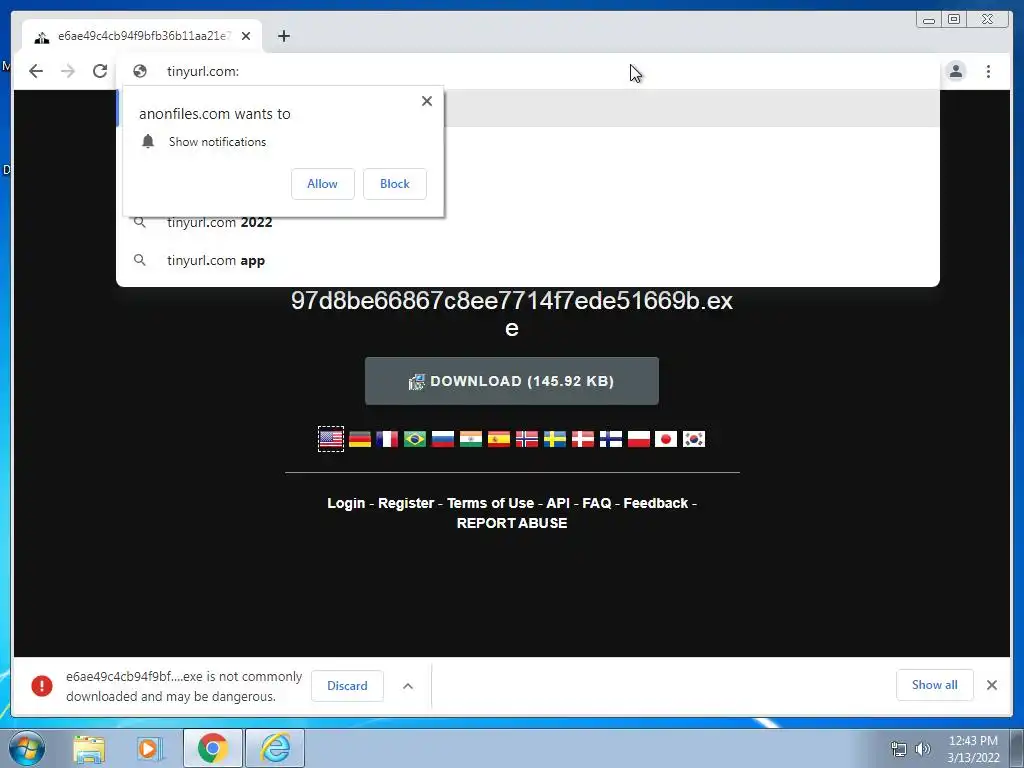The height and width of the screenshot is (768, 1024).
Task: Reload the current page
Action: pyautogui.click(x=100, y=71)
